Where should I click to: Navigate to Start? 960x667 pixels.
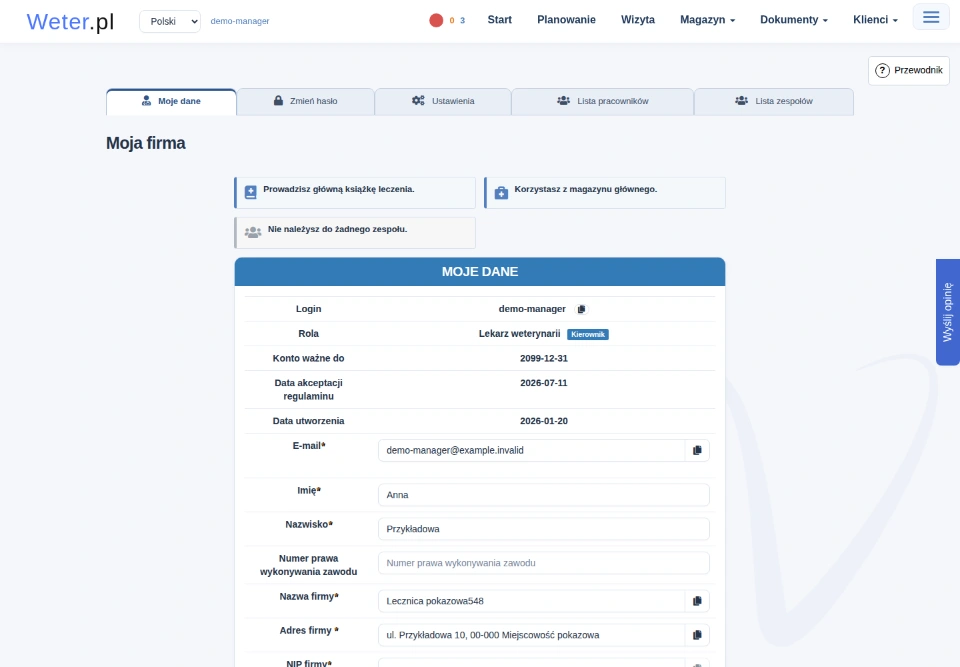tap(500, 20)
